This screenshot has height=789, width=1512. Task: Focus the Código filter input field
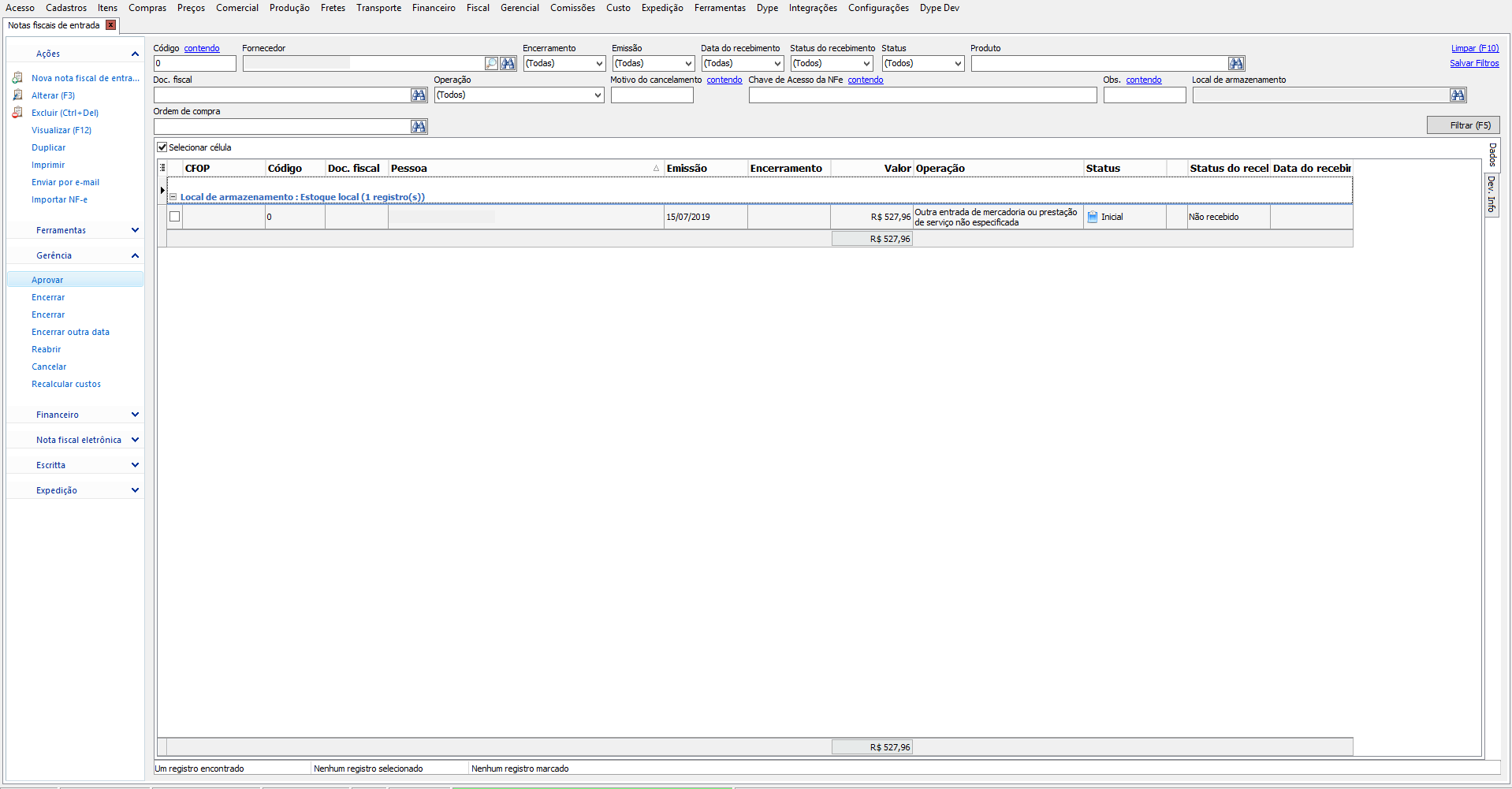[195, 63]
